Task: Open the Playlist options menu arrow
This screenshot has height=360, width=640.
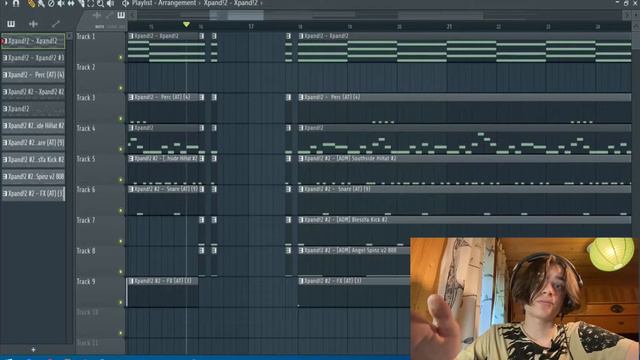Action: pyautogui.click(x=6, y=3)
